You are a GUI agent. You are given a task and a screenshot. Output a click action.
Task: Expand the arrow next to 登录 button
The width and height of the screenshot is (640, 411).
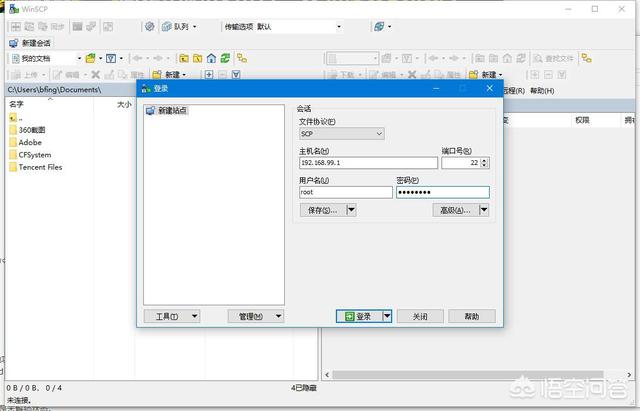[387, 316]
